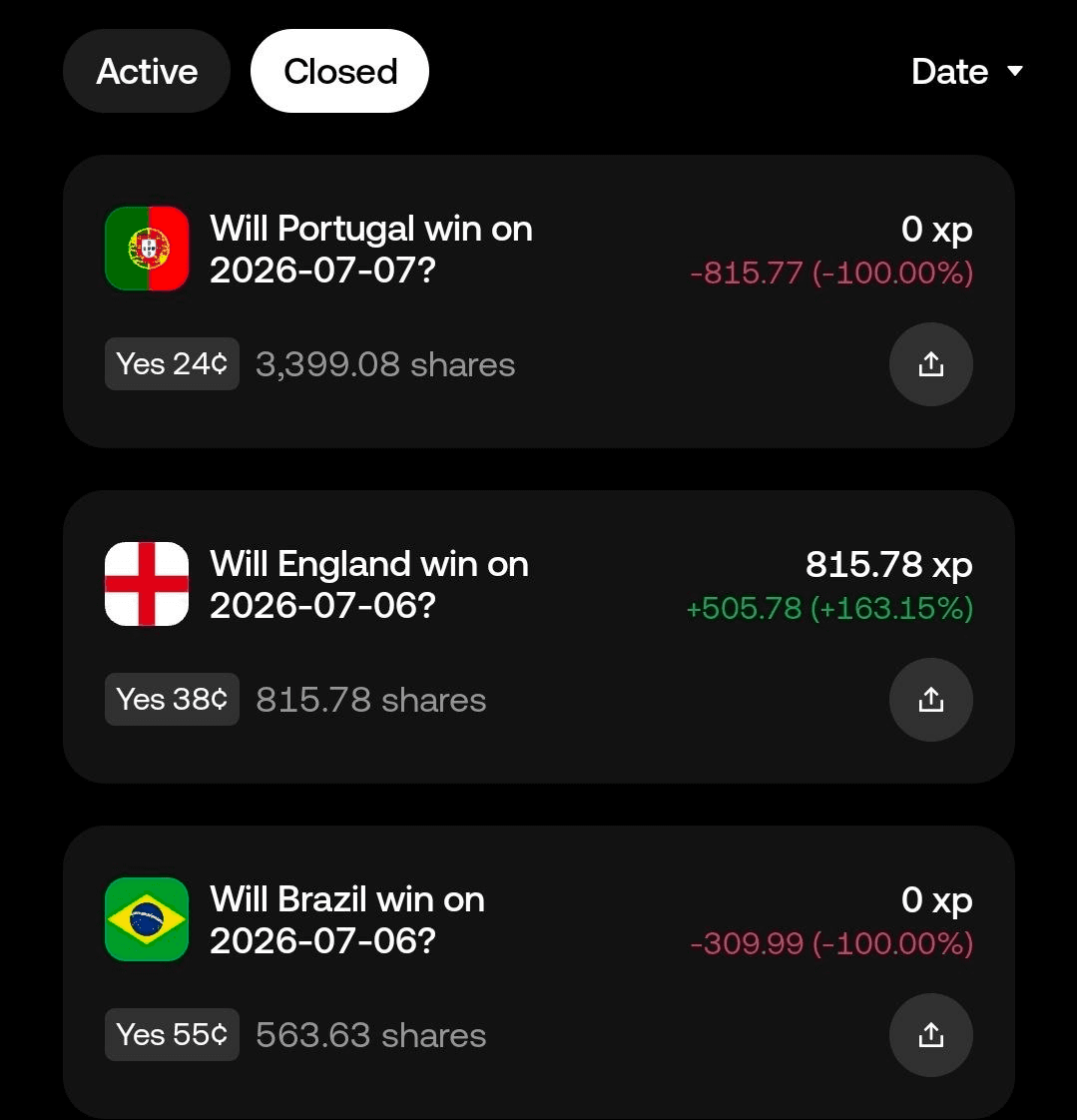Click the +505.78 (+163.15%) gain figure

(829, 609)
